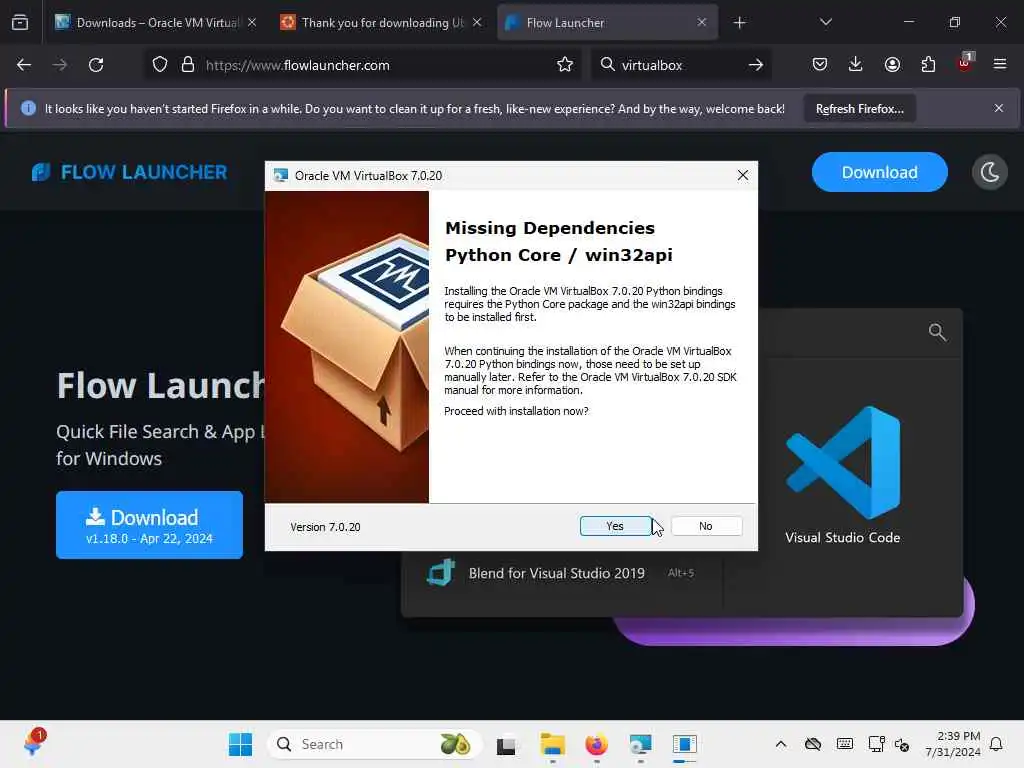Click the header Download button
Image resolution: width=1024 pixels, height=768 pixels.
pyautogui.click(x=879, y=172)
